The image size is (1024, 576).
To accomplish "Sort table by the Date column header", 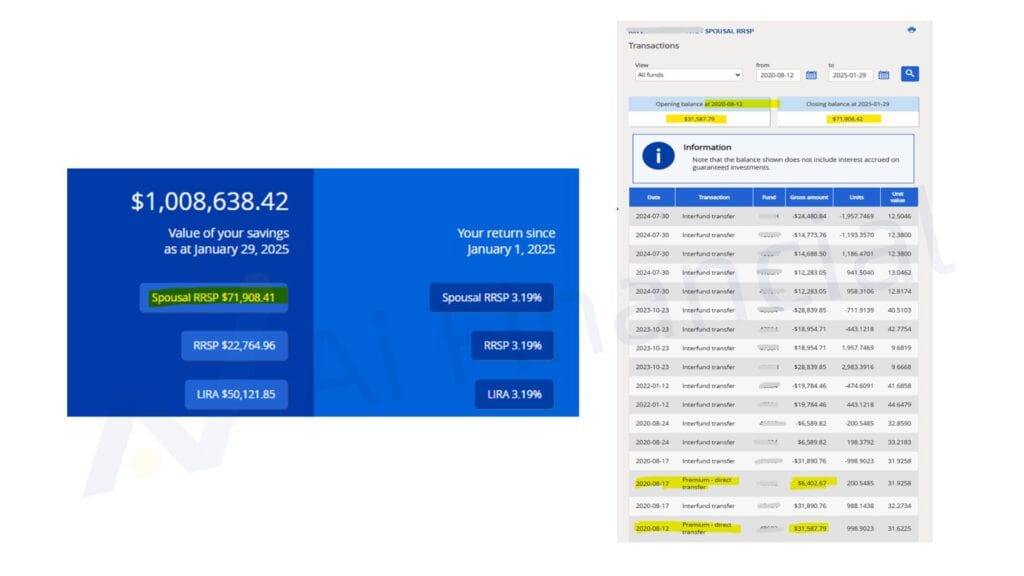I will click(652, 198).
